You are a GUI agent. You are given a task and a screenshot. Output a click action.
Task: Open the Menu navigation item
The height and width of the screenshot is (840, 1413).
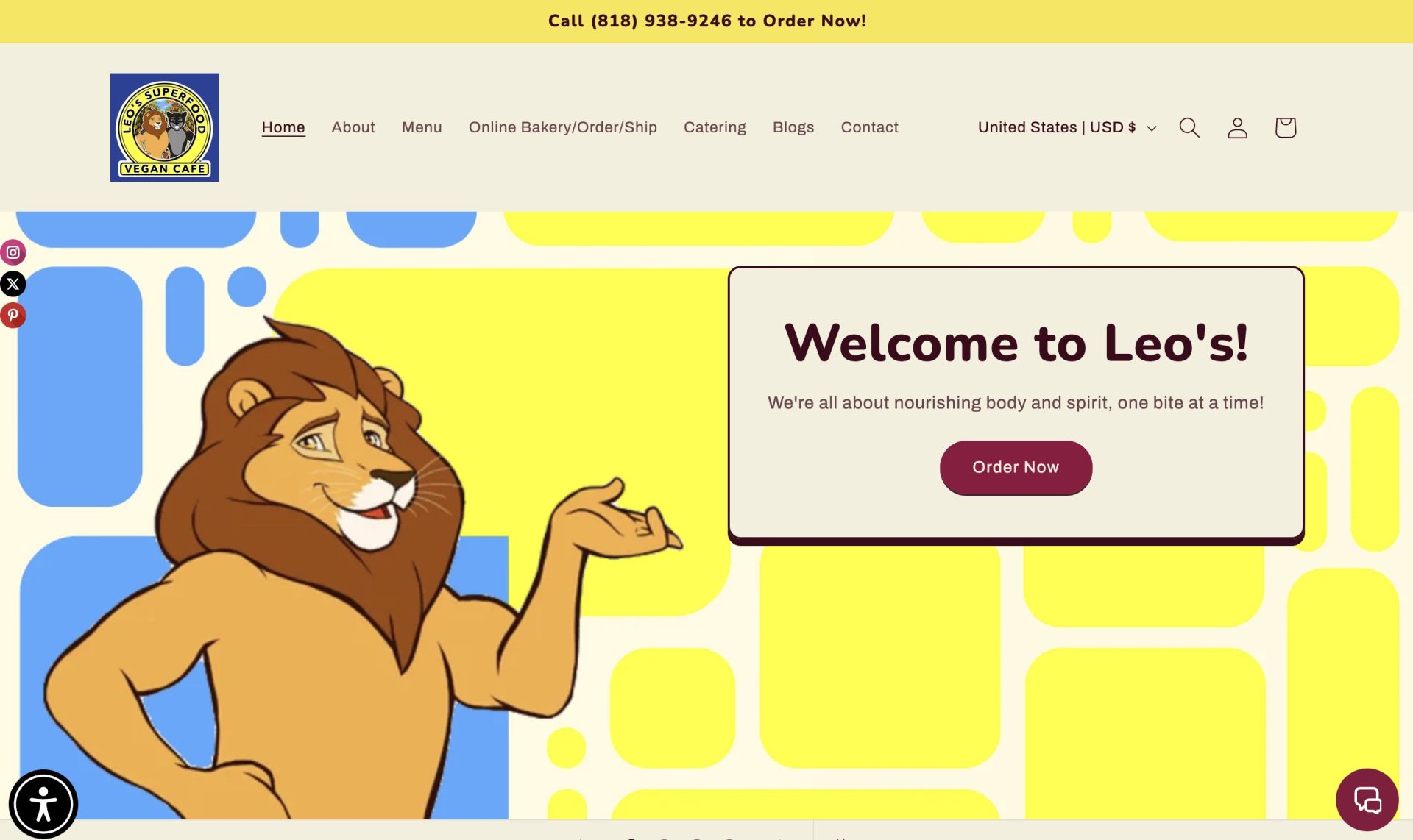[x=422, y=127]
